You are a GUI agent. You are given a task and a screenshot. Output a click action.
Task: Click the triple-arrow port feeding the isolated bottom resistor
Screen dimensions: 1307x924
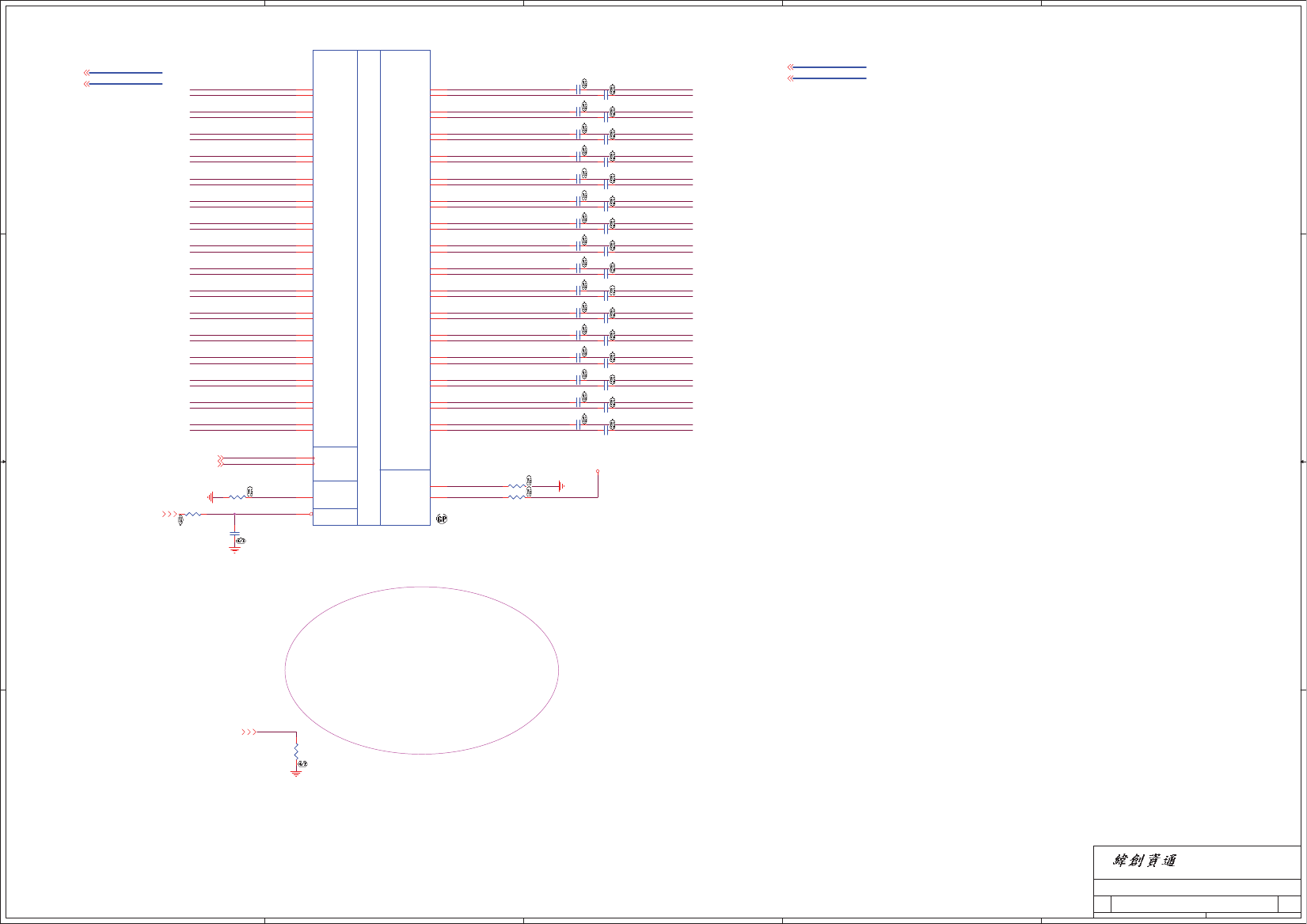[249, 732]
